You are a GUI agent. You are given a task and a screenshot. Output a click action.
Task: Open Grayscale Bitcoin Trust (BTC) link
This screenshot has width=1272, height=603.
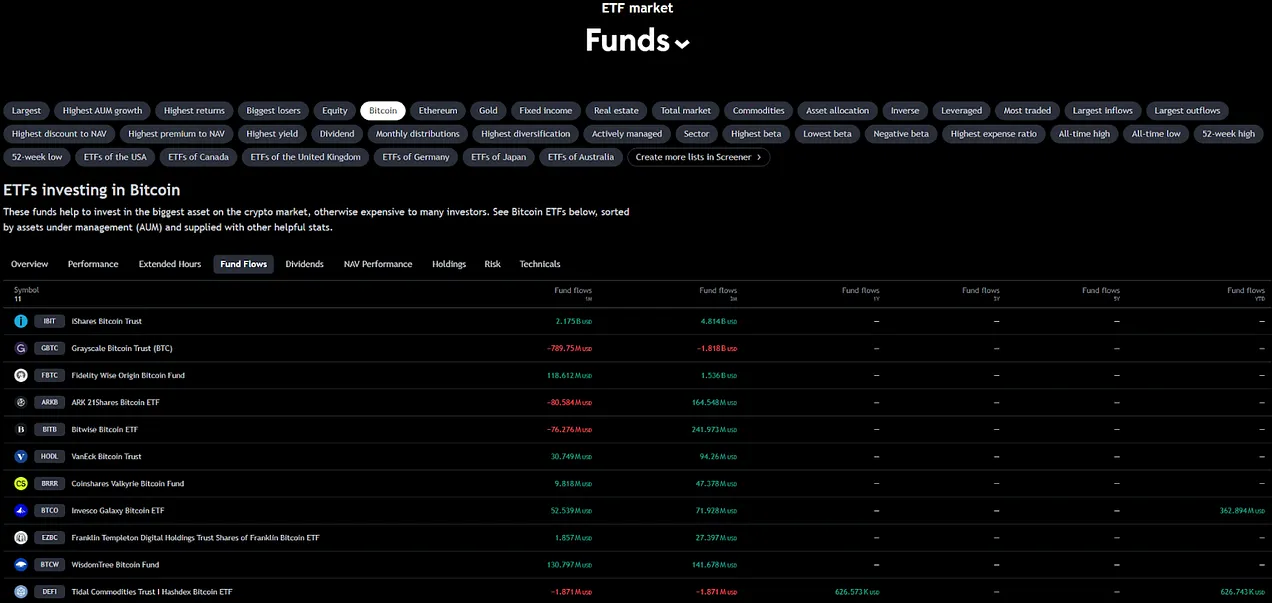122,348
